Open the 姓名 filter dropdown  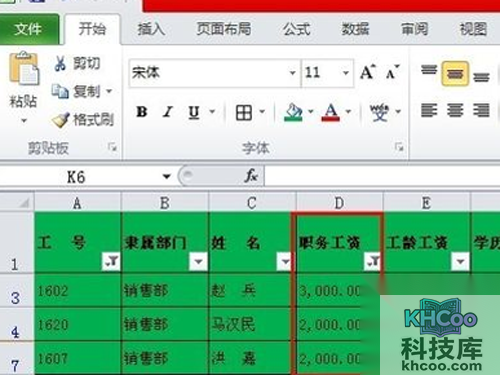point(285,261)
